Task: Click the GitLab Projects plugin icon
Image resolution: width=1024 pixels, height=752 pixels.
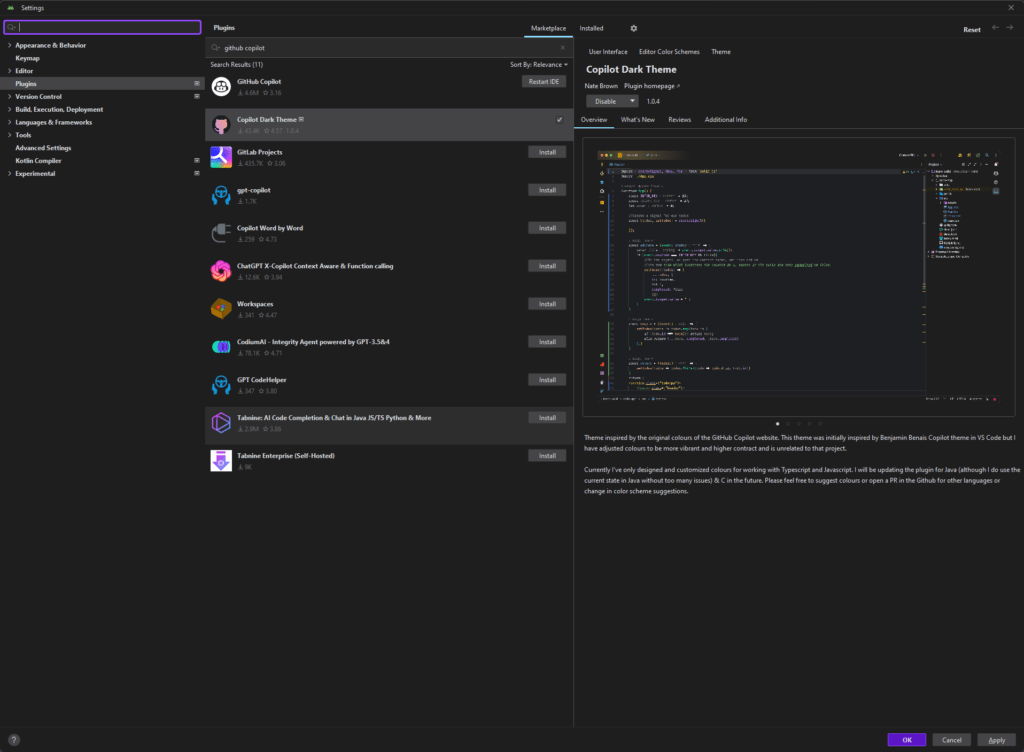Action: 222,157
